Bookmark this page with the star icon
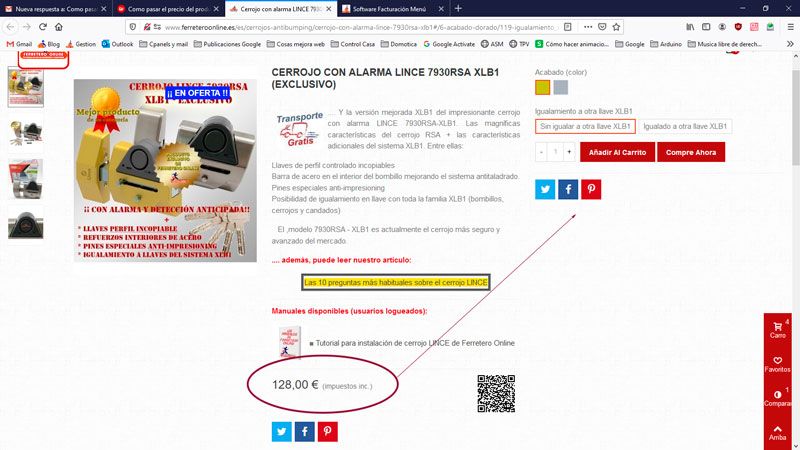 coord(616,27)
